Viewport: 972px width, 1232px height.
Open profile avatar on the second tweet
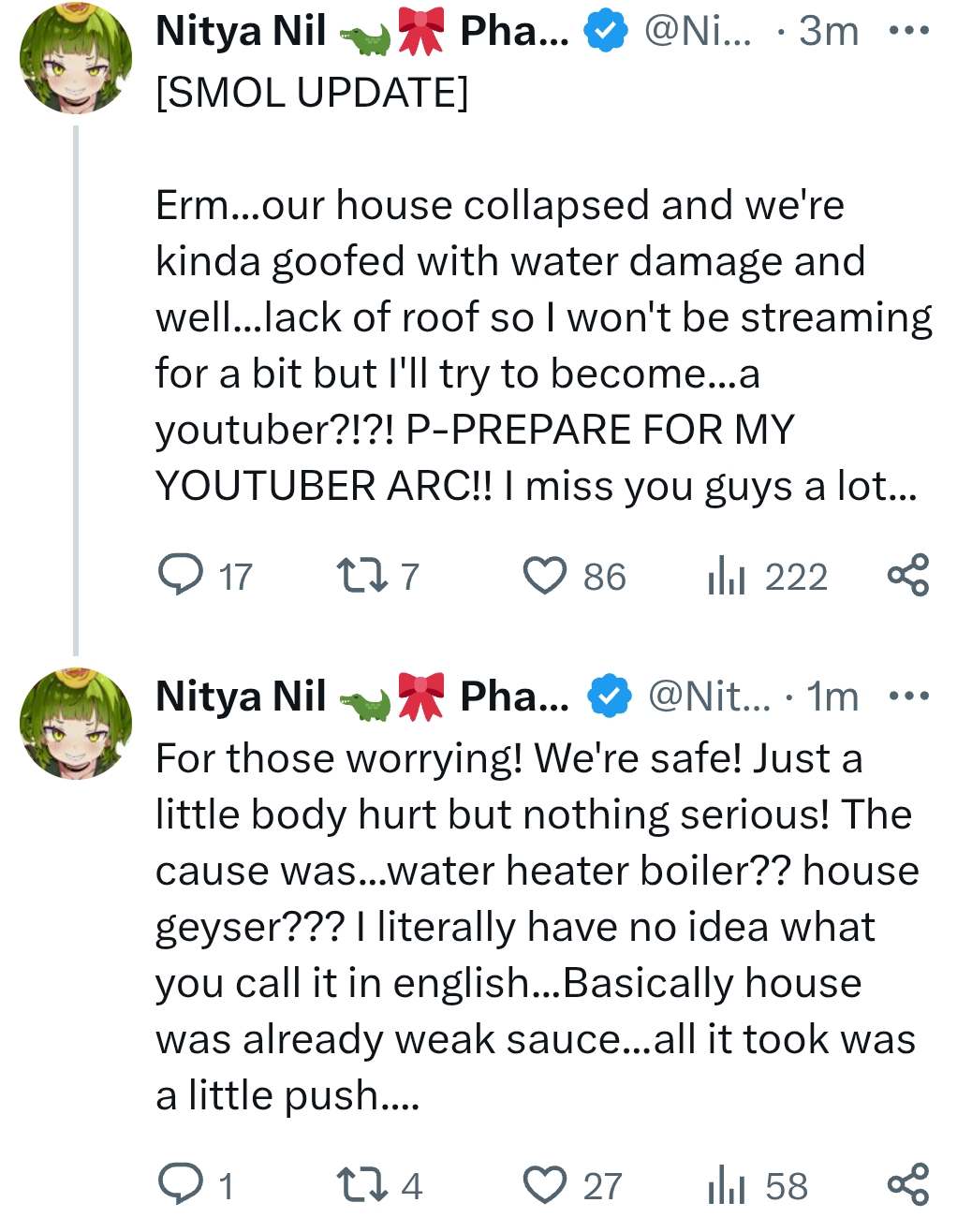[x=75, y=723]
